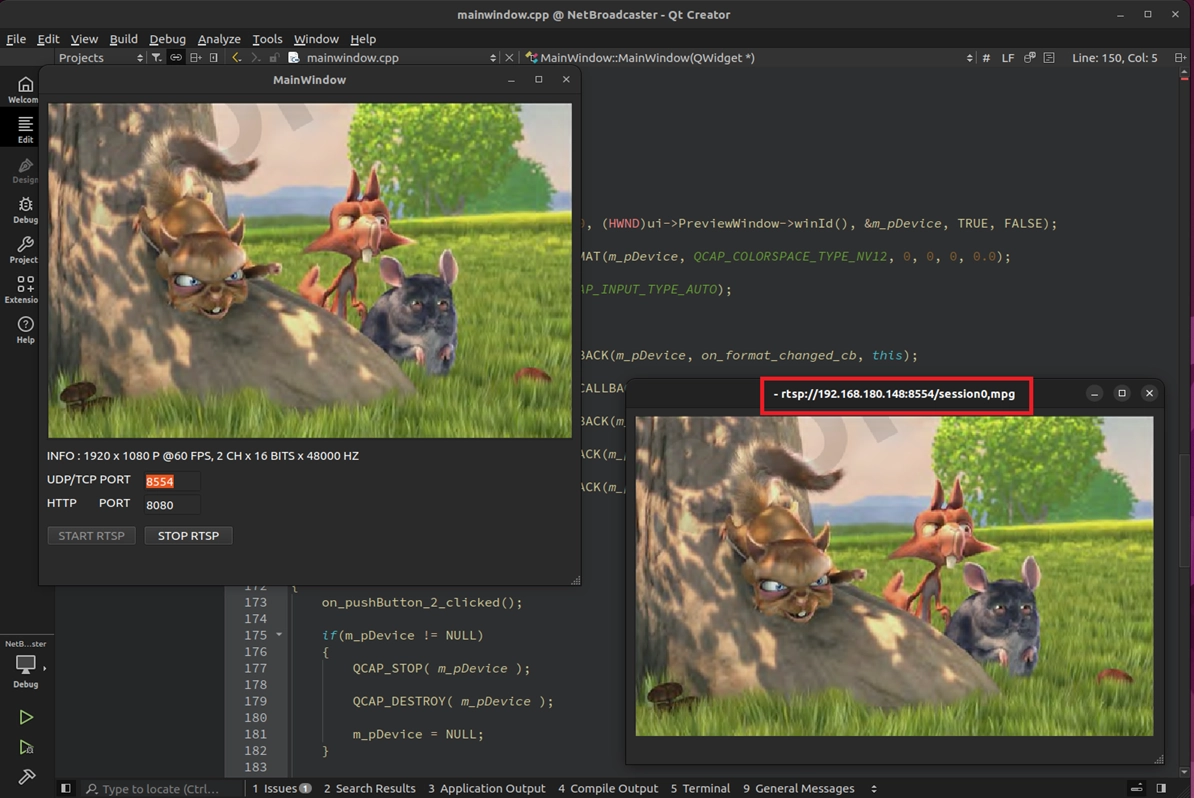
Task: Switch to Edit mode in sidebar
Action: 25,129
